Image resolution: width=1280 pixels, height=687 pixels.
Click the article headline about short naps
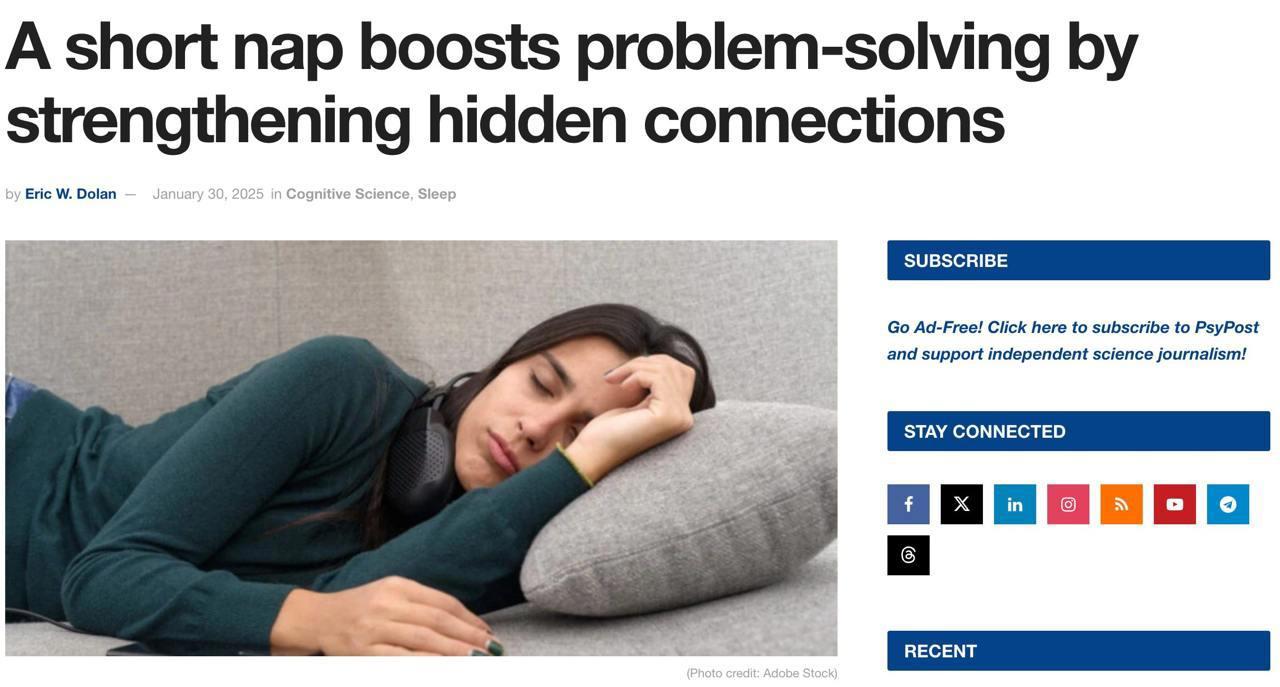[x=571, y=83]
